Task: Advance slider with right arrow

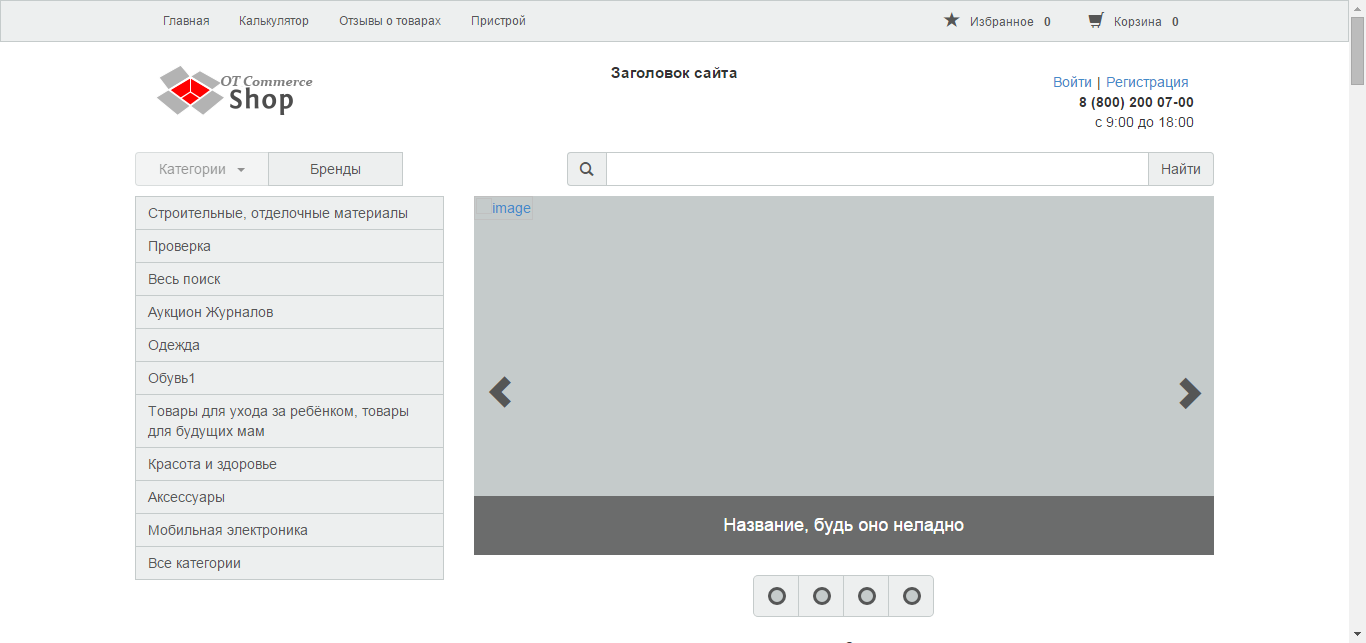Action: click(1189, 393)
